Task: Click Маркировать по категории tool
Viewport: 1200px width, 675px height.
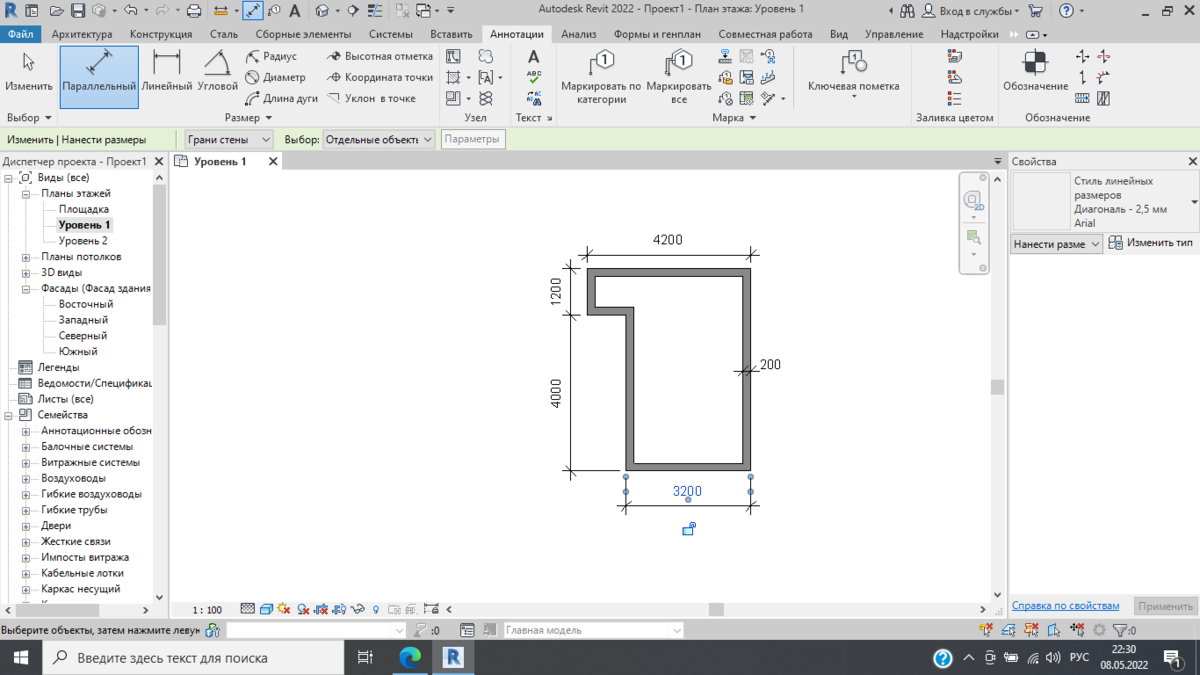Action: click(601, 78)
